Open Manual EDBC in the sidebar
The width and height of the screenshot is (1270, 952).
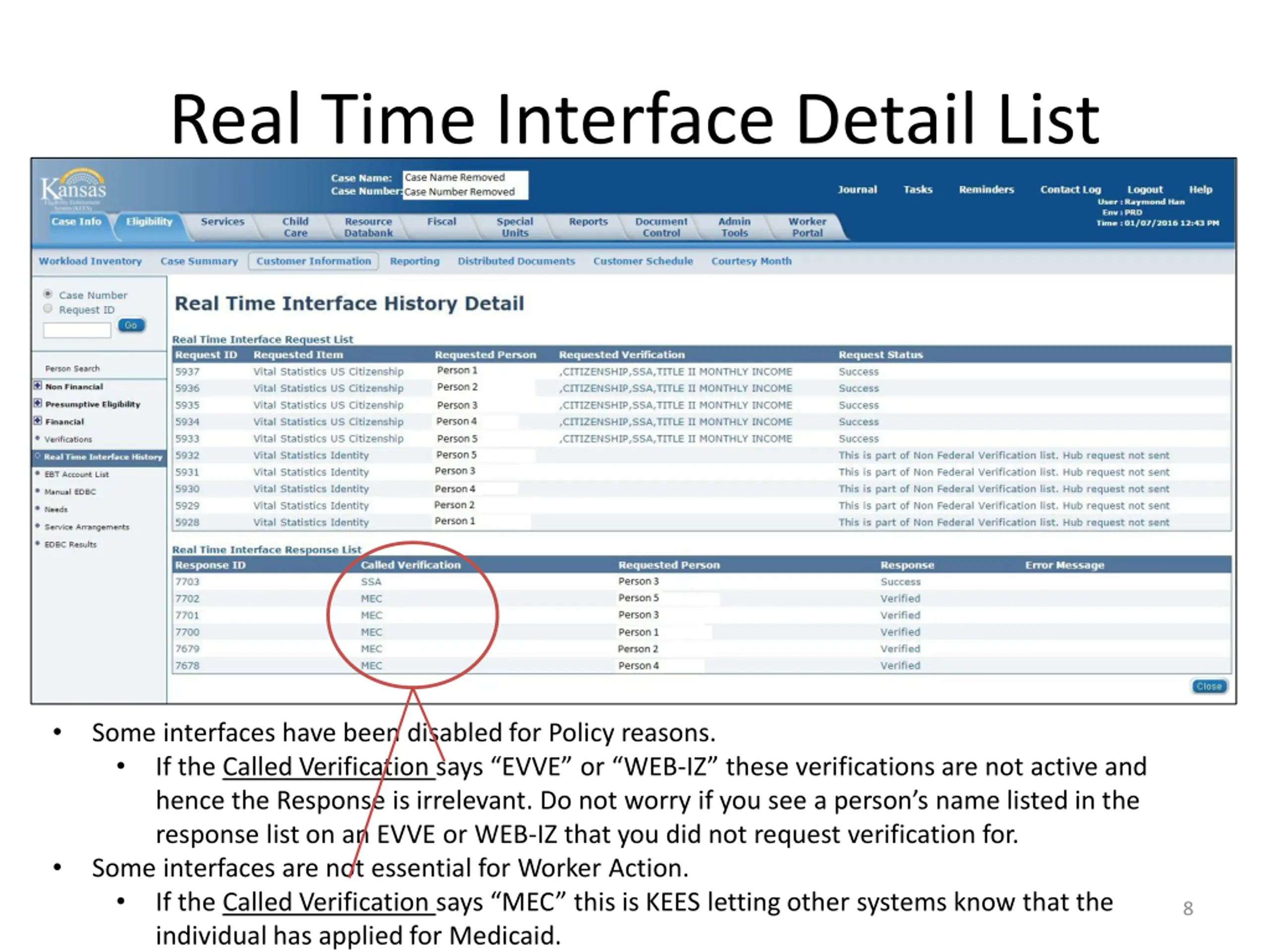[70, 492]
